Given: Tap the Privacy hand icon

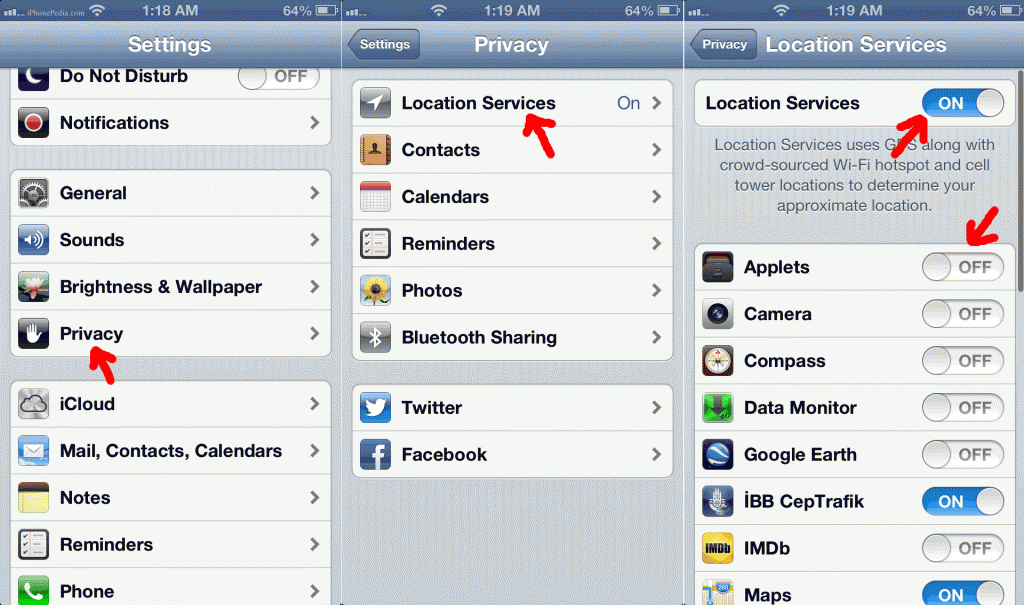Looking at the screenshot, I should [33, 334].
